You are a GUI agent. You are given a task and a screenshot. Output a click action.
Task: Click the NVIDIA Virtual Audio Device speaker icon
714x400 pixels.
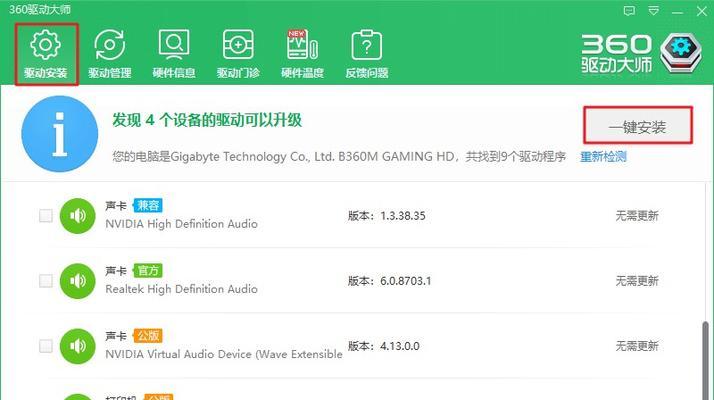[x=78, y=346]
